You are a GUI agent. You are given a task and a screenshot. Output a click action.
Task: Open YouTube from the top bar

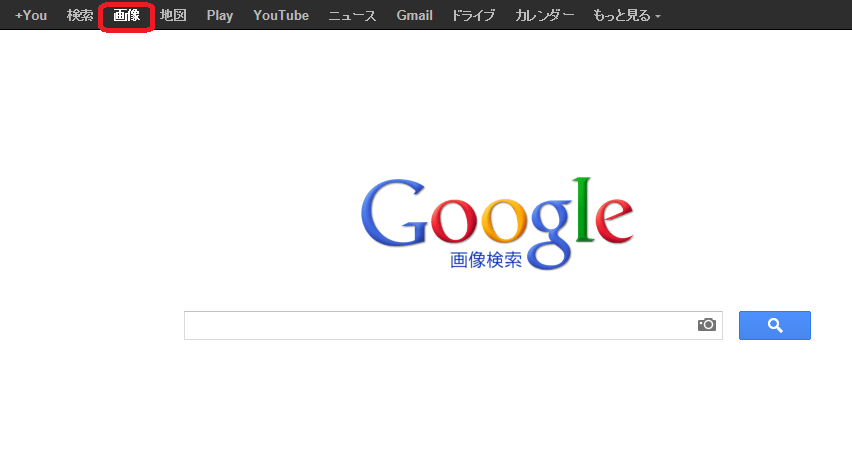point(281,15)
